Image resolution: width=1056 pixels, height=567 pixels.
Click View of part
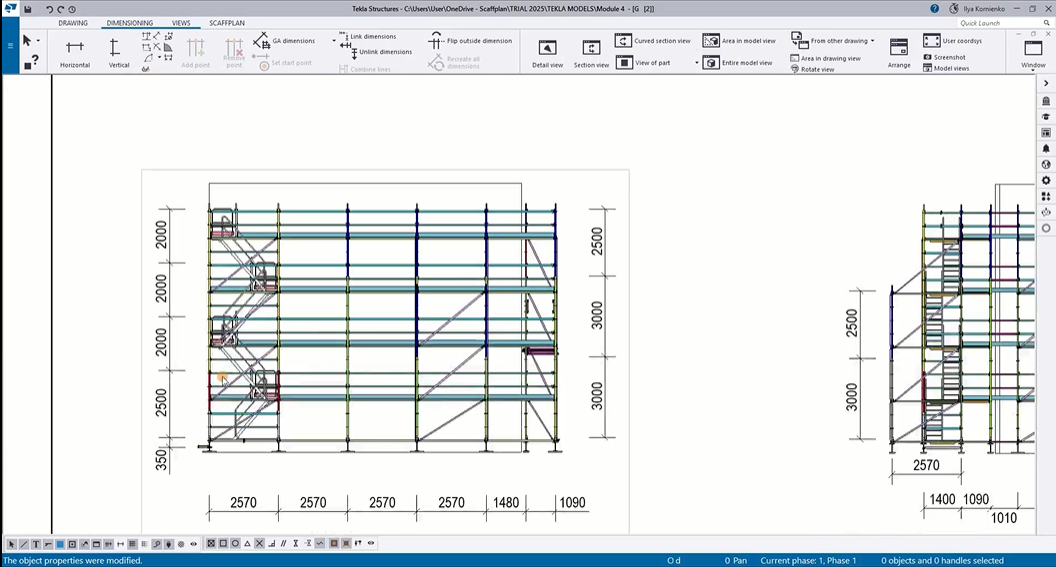click(x=643, y=63)
